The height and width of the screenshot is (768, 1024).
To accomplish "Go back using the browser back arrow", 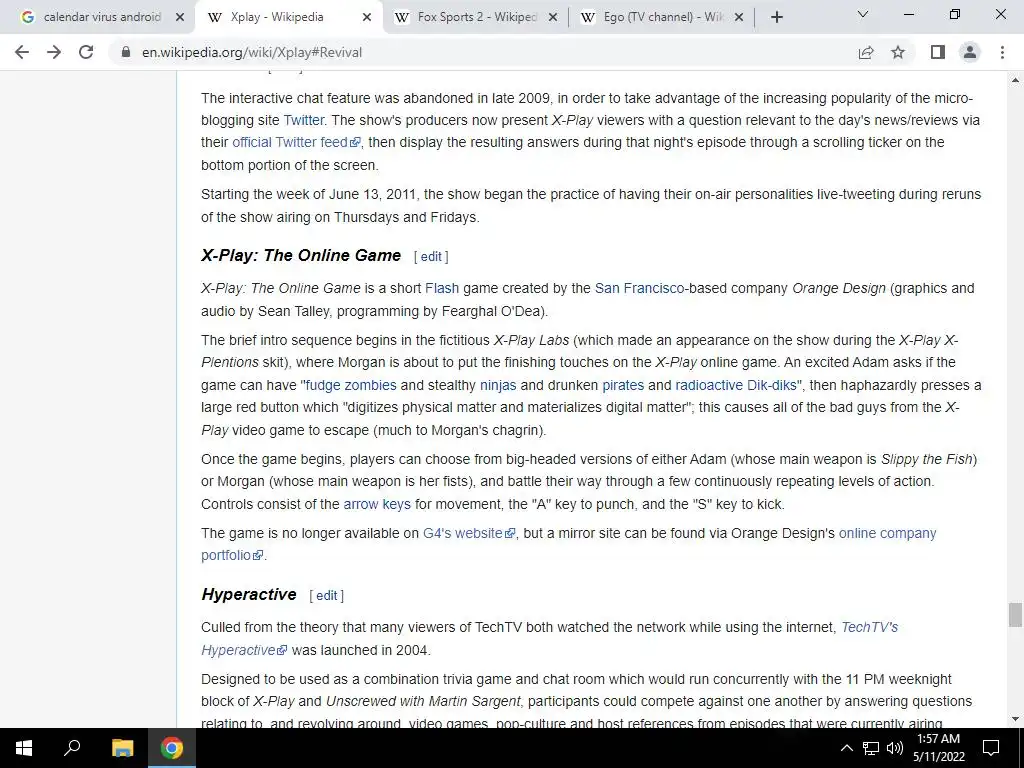I will [x=22, y=52].
